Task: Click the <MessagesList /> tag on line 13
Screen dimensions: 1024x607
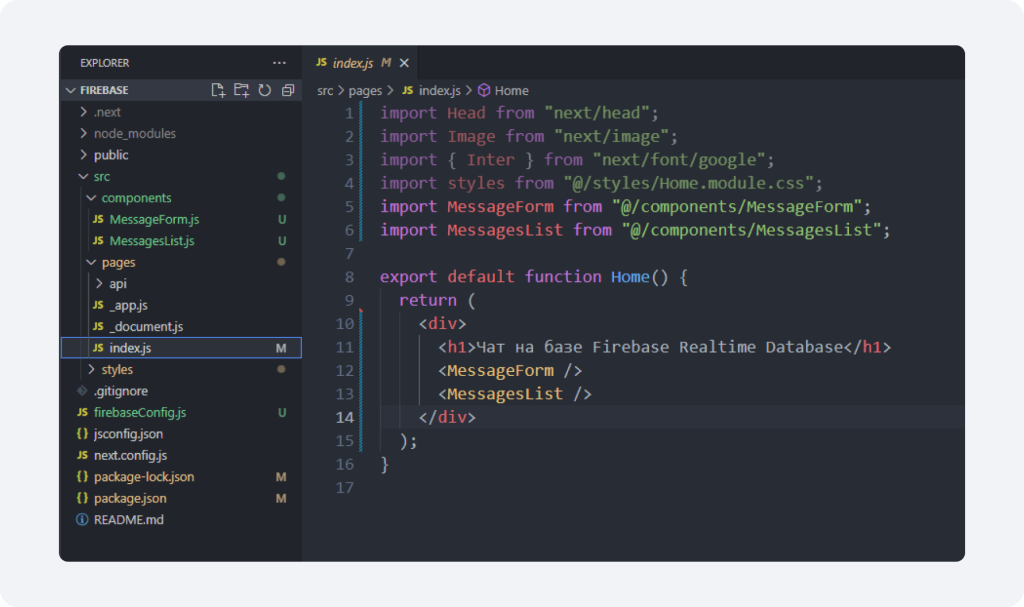Action: (x=515, y=394)
